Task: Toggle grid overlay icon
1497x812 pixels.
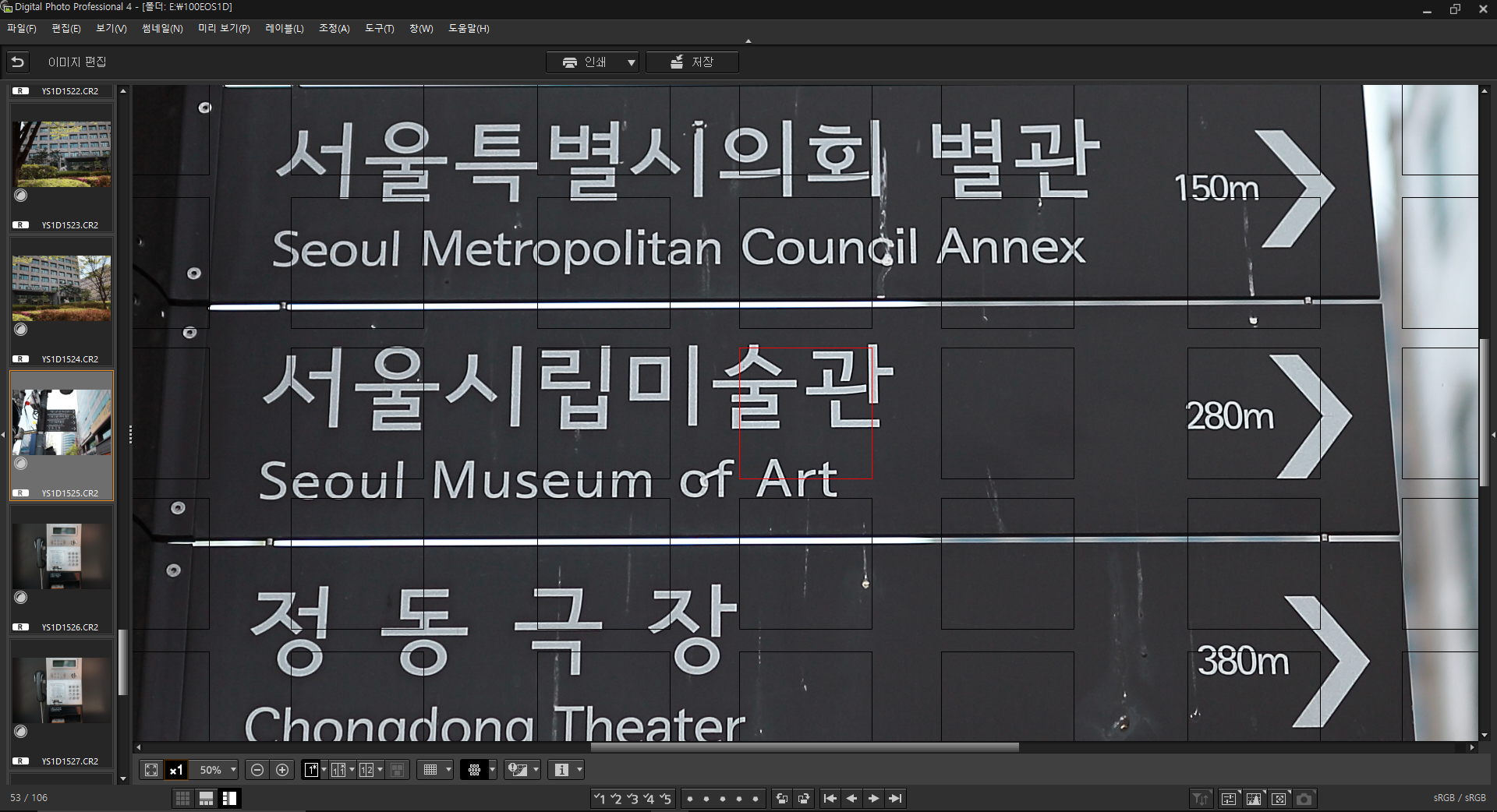Action: point(430,770)
